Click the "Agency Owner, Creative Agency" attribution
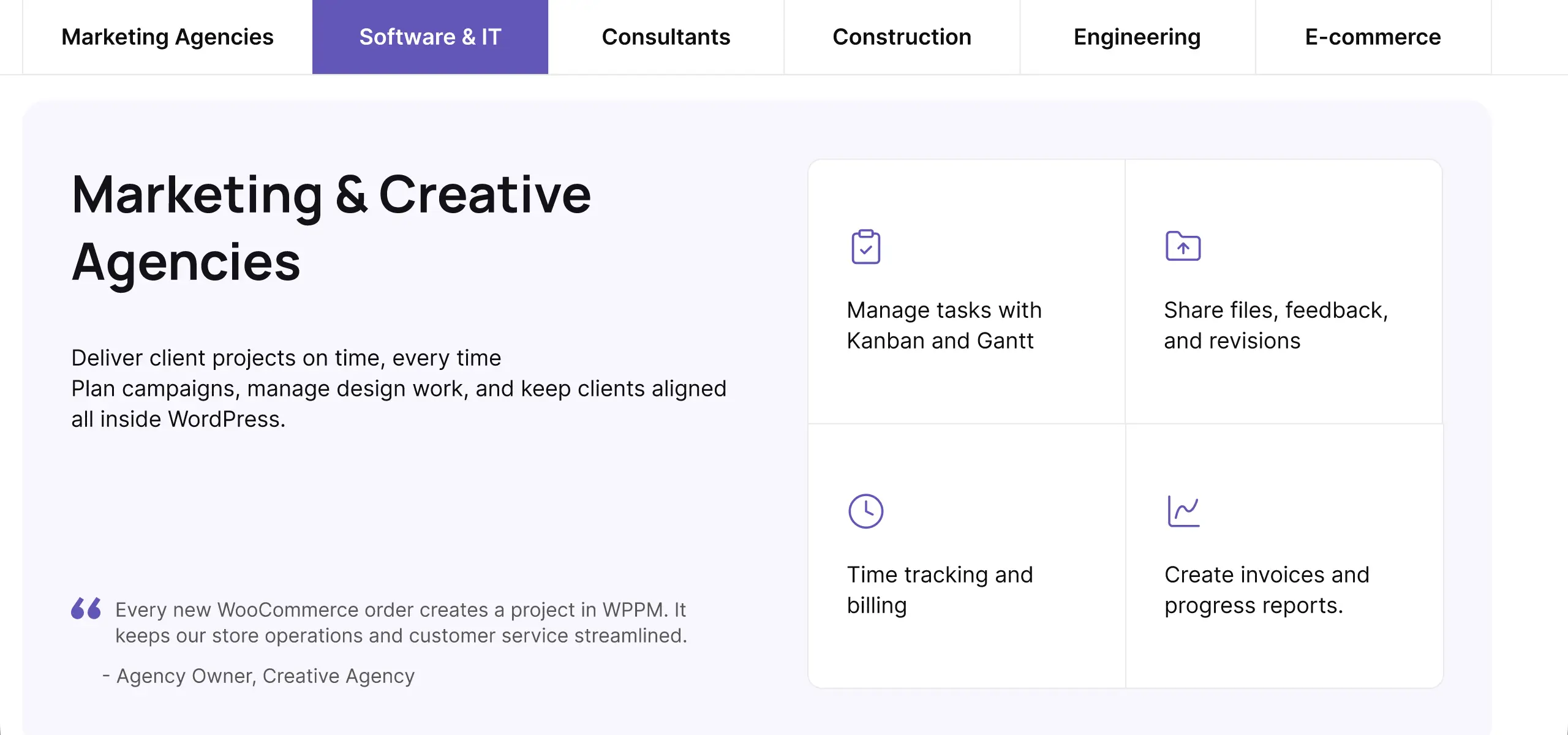This screenshot has height=735, width=1568. [265, 676]
